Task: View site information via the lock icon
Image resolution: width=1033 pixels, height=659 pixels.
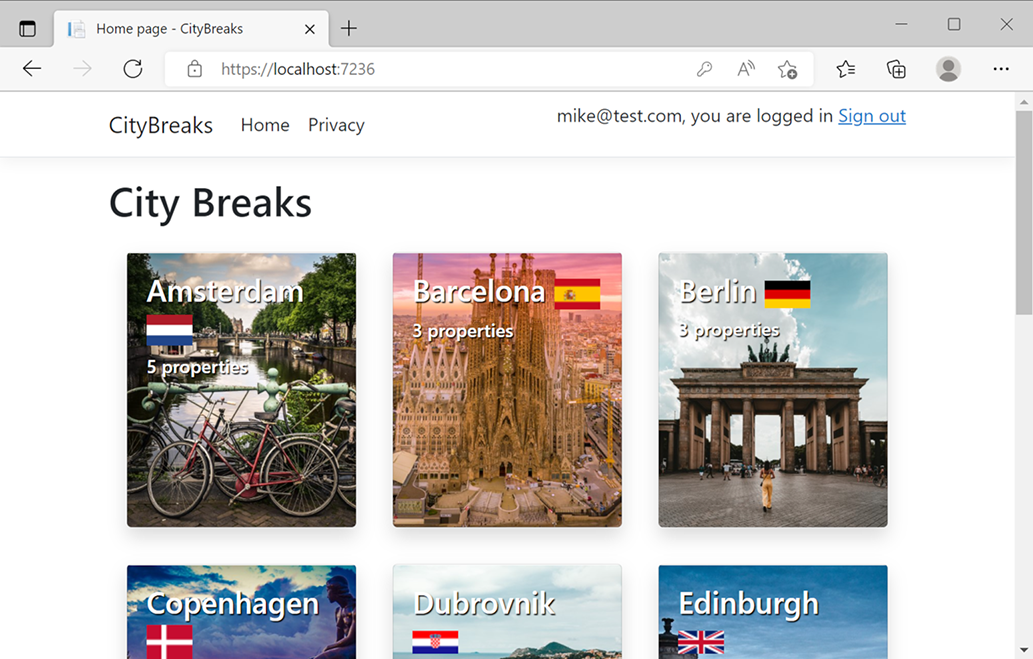Action: click(x=194, y=69)
